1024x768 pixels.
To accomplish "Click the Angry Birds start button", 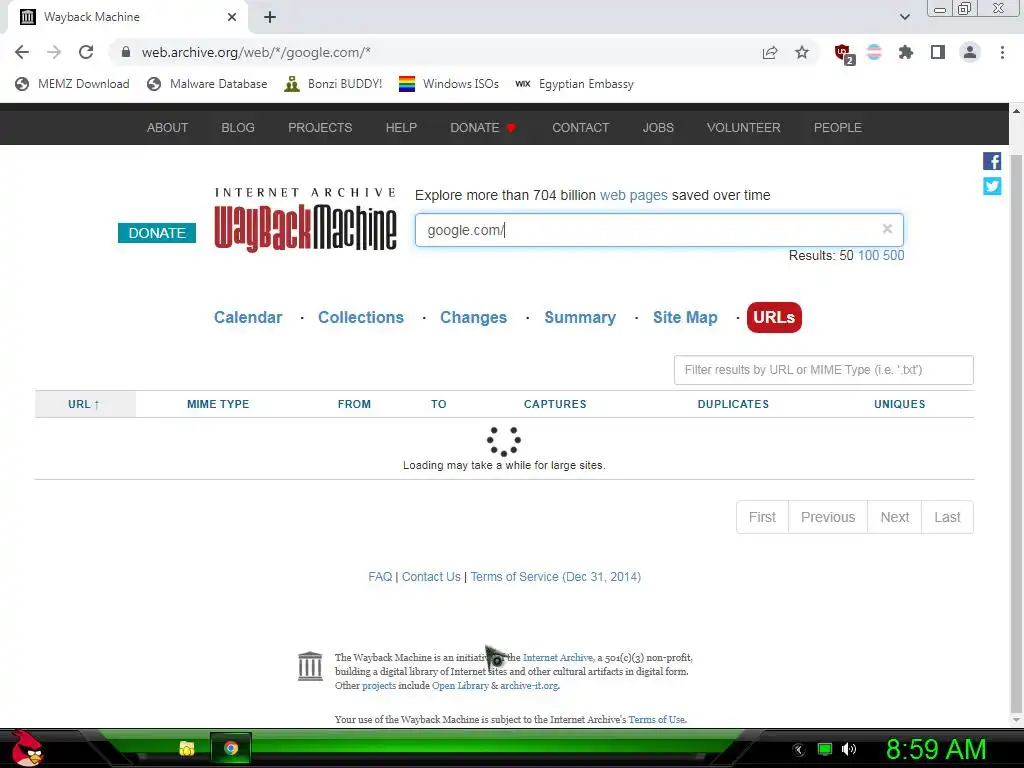I will click(x=27, y=749).
